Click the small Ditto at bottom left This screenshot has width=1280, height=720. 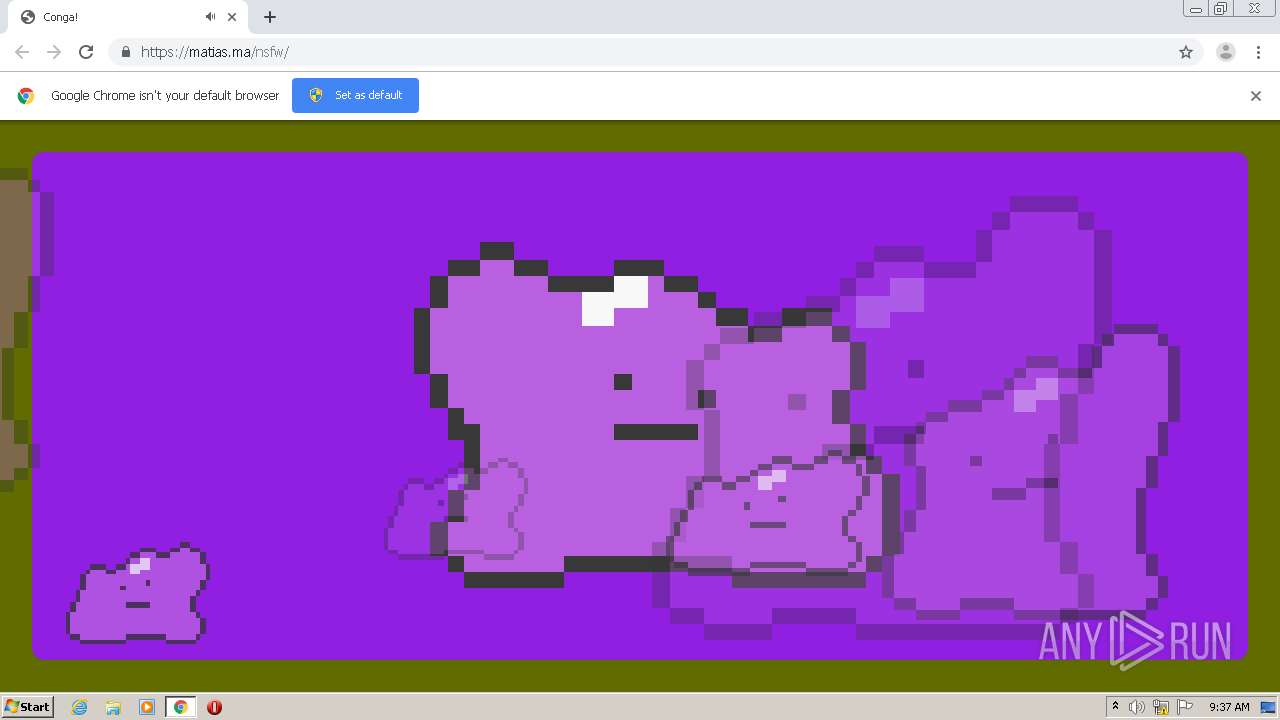pyautogui.click(x=138, y=595)
